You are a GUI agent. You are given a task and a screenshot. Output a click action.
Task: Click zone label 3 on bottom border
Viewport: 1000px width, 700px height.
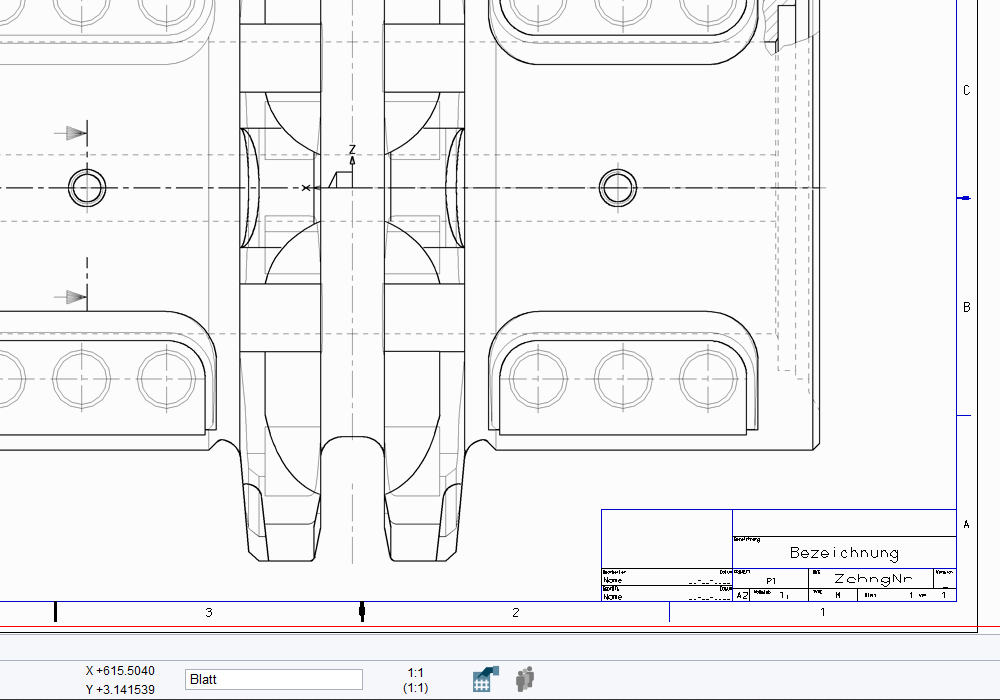(209, 613)
